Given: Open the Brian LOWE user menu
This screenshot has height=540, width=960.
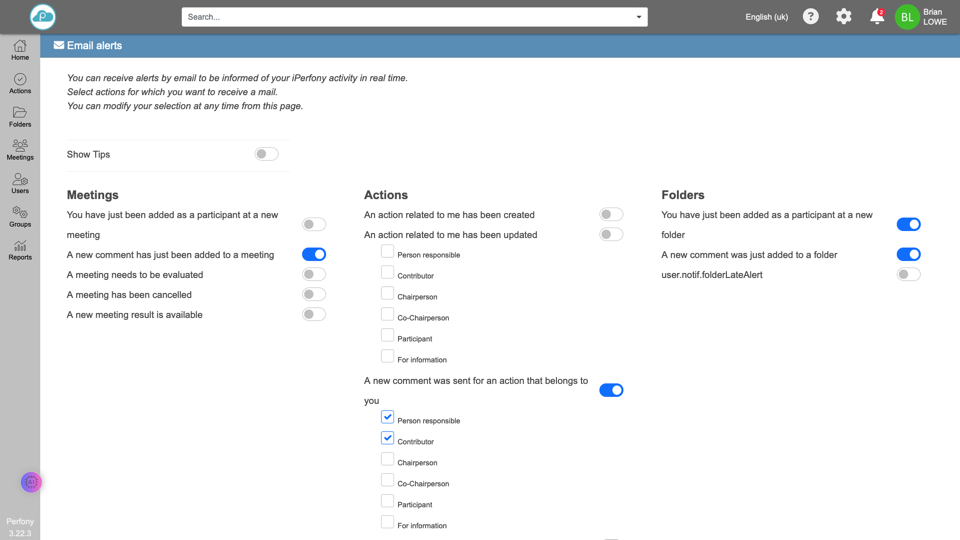Looking at the screenshot, I should click(x=920, y=17).
